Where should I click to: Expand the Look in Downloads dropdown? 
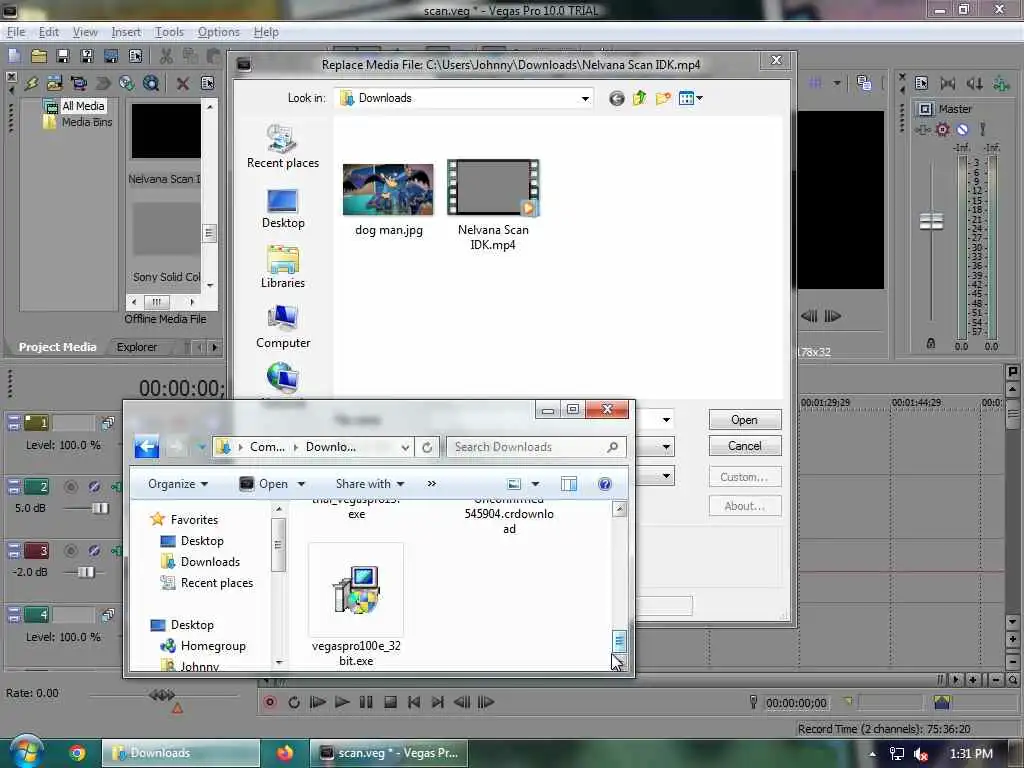[585, 99]
